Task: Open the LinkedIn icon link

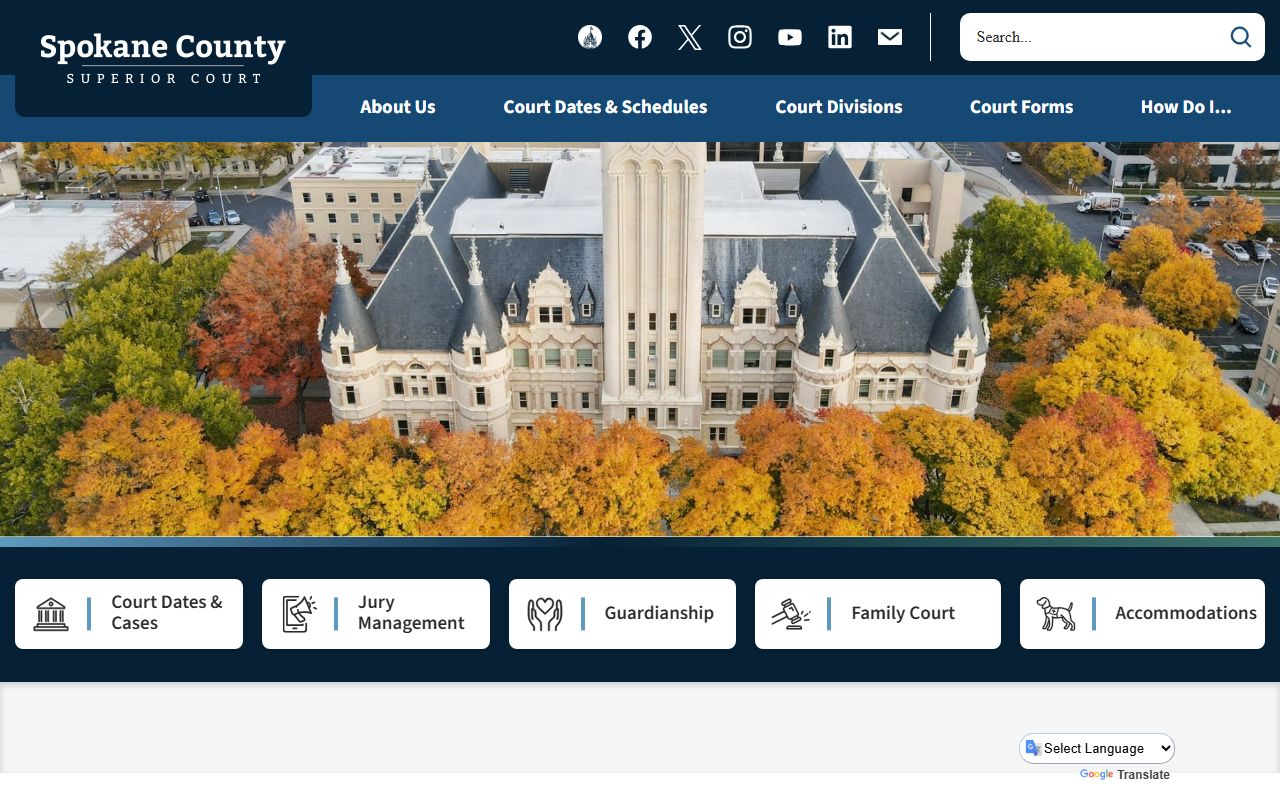Action: [840, 37]
